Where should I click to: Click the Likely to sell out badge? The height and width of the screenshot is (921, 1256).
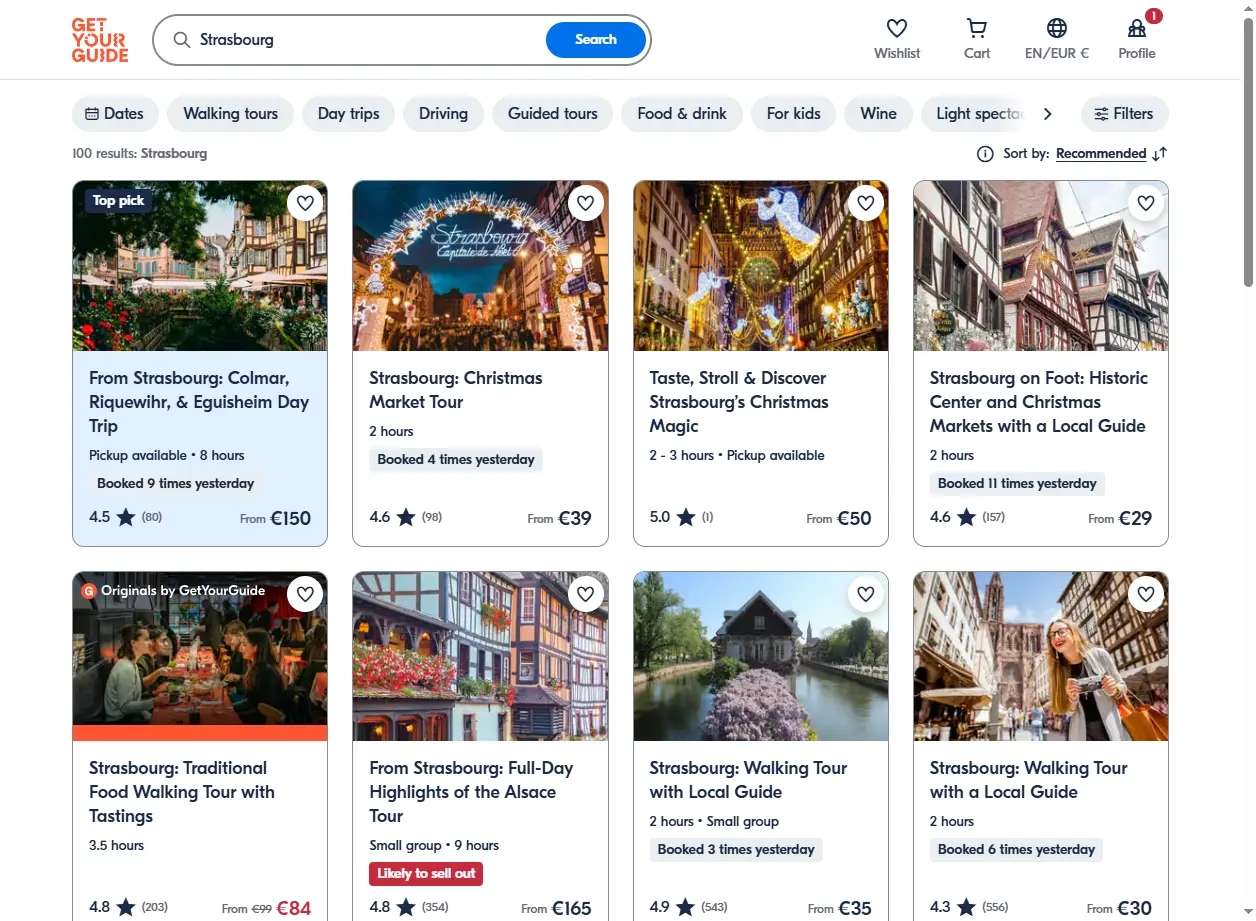click(426, 873)
